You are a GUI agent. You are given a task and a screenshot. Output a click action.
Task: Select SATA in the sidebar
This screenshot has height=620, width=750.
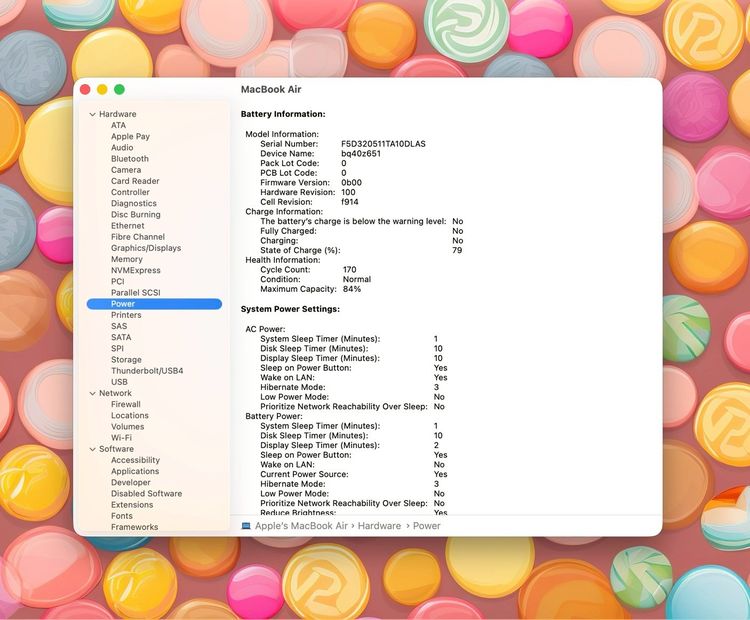121,337
